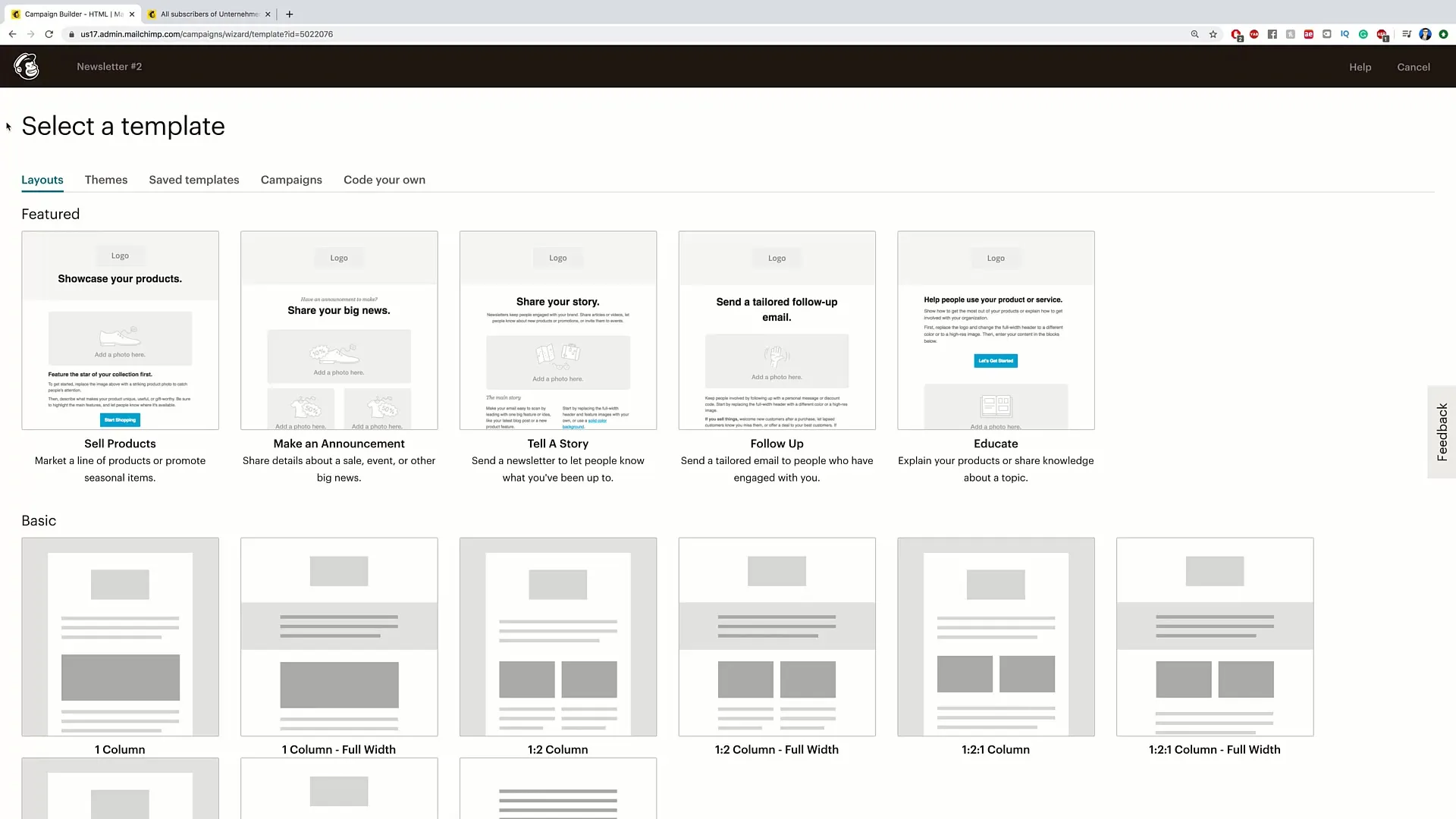Click the Mailchimp Freddie logo
This screenshot has width=1456, height=819.
point(27,67)
